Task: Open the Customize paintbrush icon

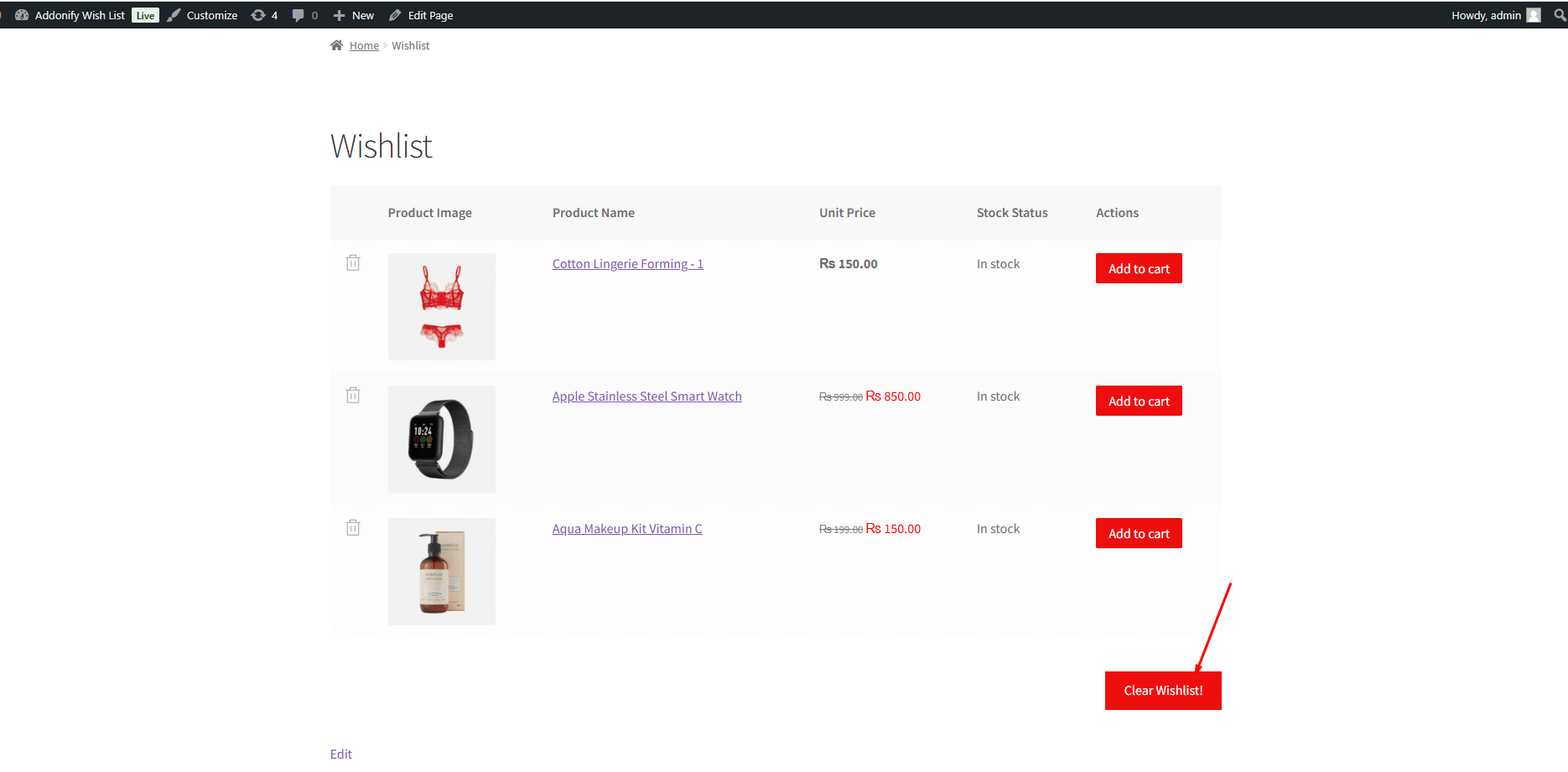Action: pos(174,14)
